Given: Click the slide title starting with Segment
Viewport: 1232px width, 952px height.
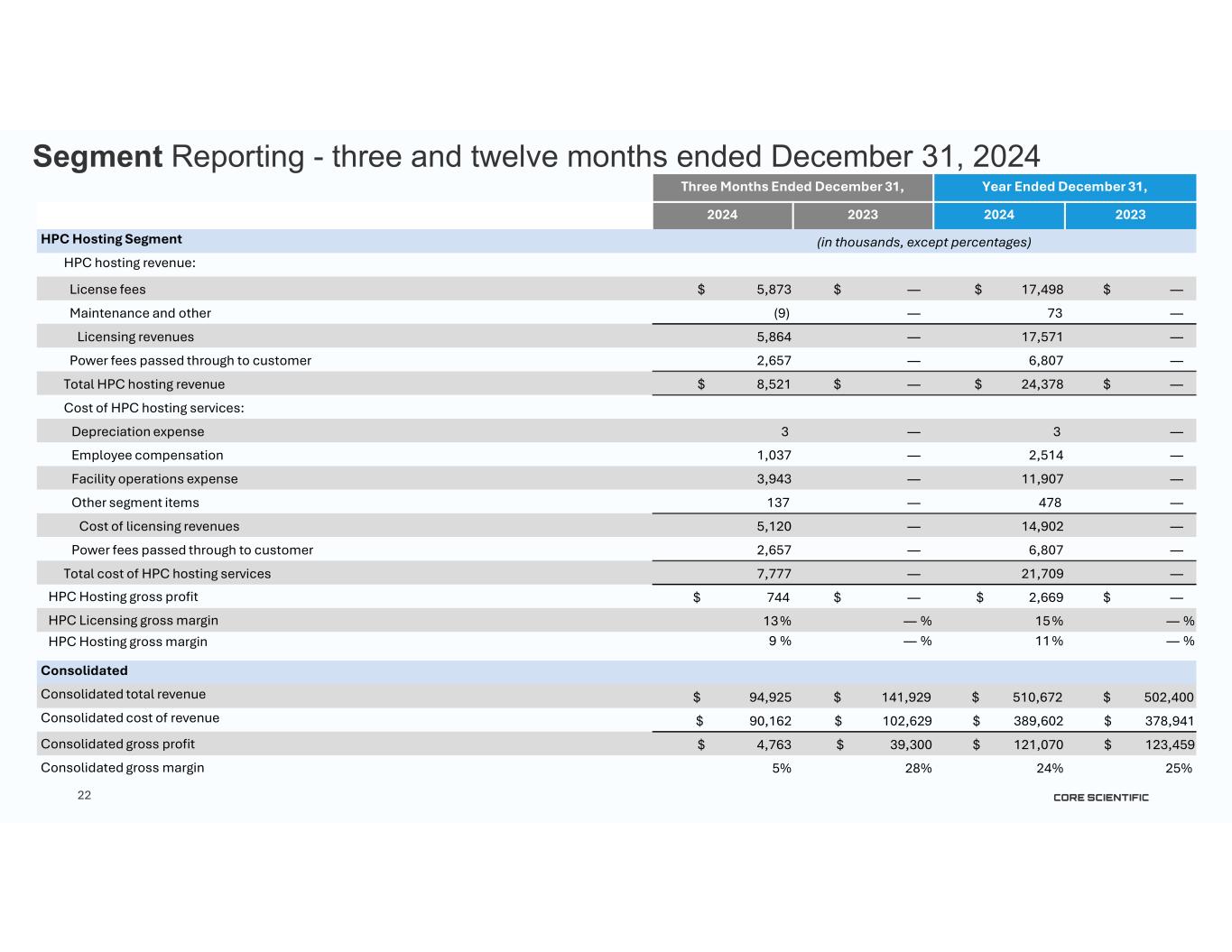Looking at the screenshot, I should [x=536, y=156].
